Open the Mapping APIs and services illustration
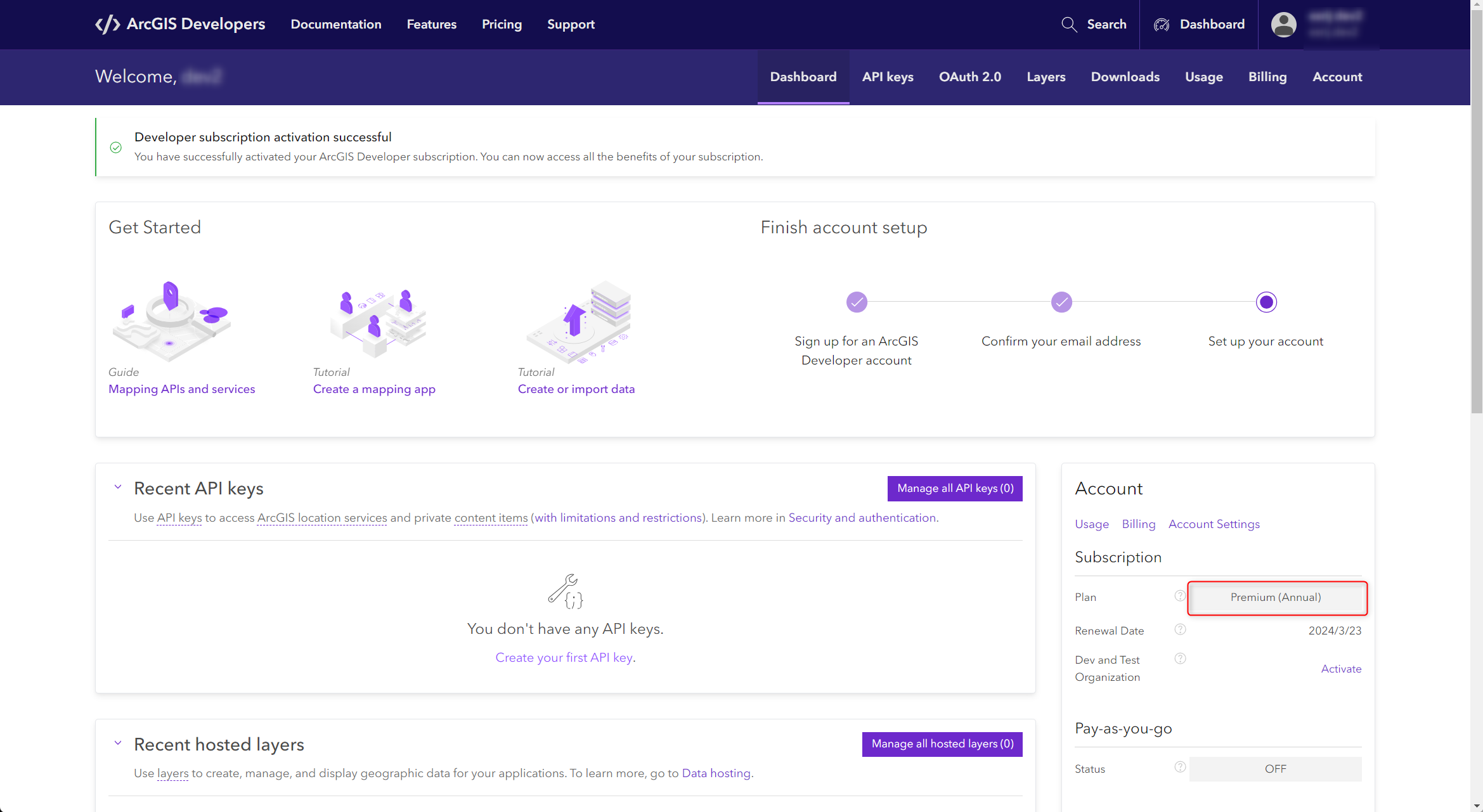1483x812 pixels. tap(171, 321)
